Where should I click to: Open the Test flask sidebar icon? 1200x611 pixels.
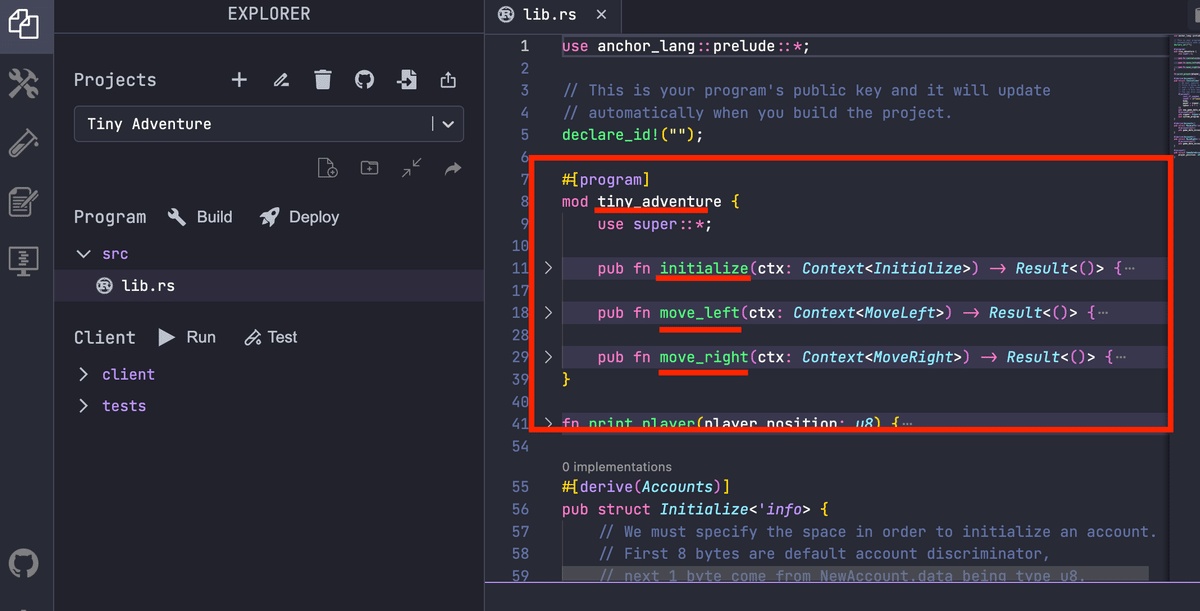pos(23,143)
